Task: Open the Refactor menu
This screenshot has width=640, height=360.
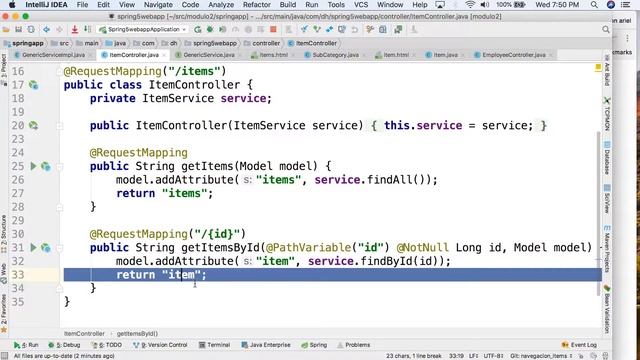Action: tap(256, 5)
